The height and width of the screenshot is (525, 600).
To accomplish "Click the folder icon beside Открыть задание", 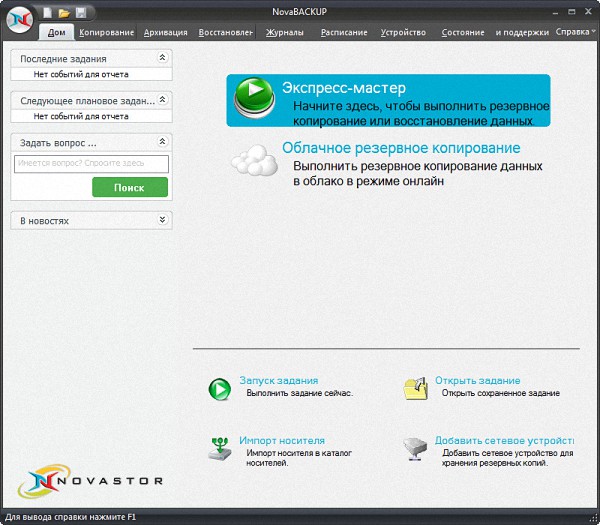I will 416,388.
